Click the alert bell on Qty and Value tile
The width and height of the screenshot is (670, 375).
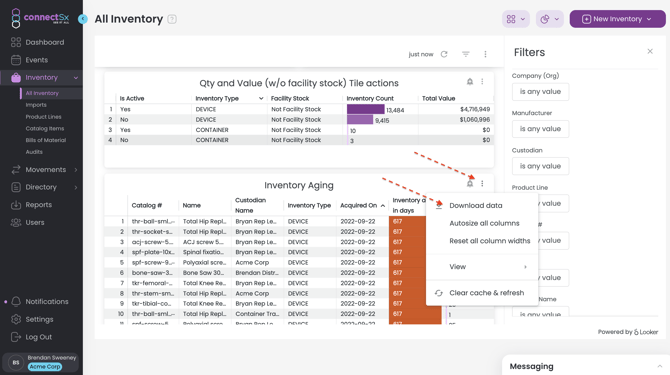470,82
